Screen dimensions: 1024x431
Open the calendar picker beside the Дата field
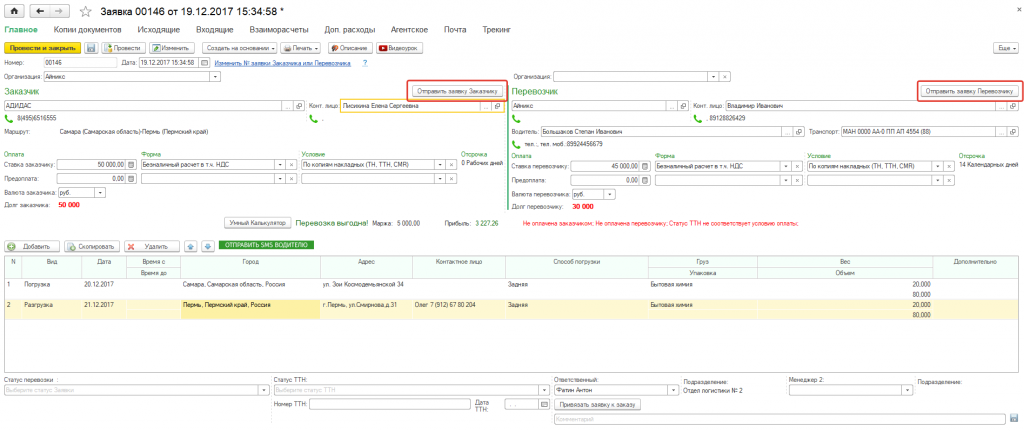pyautogui.click(x=204, y=63)
